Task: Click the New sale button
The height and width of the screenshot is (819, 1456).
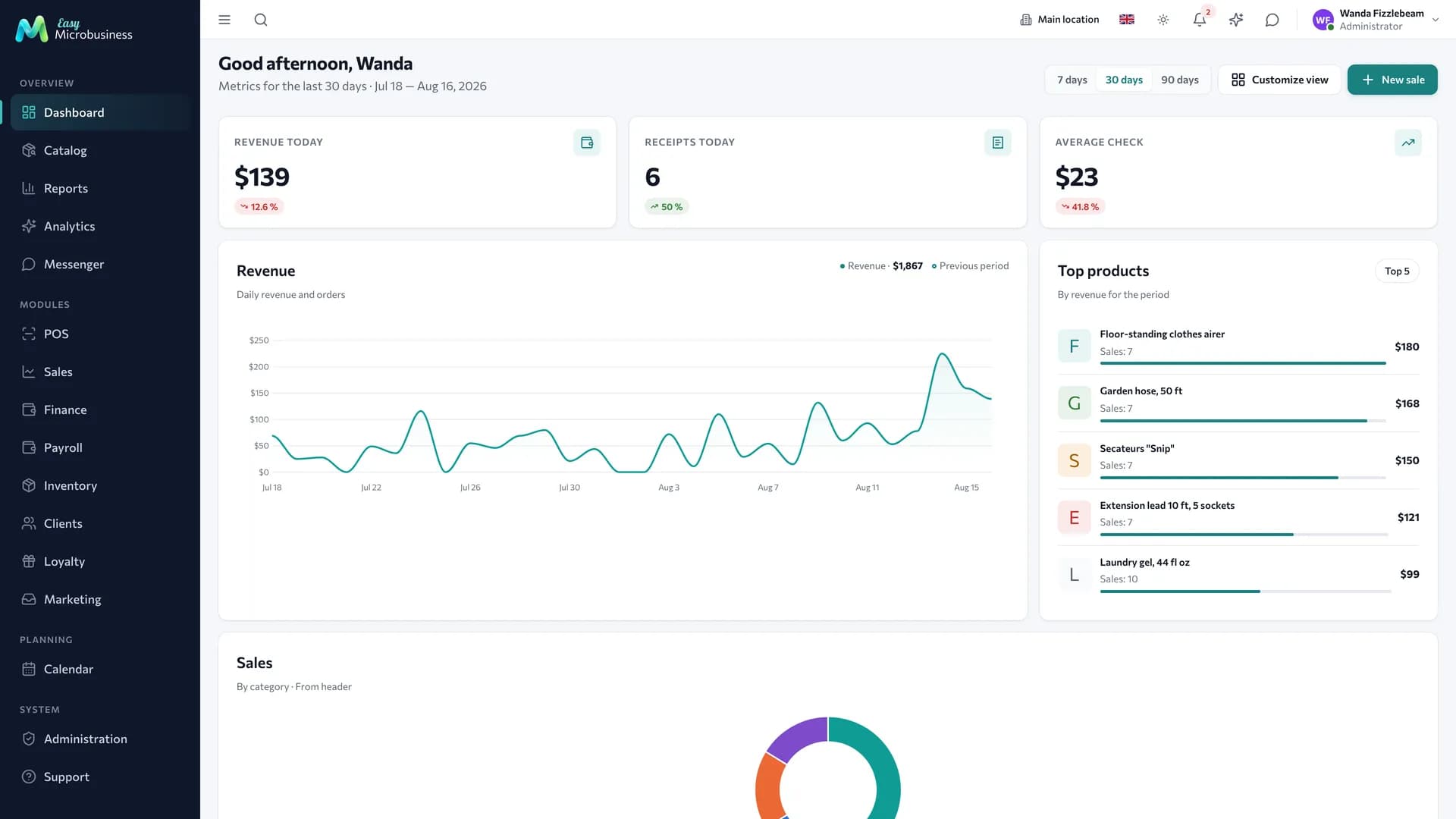Action: 1392,80
